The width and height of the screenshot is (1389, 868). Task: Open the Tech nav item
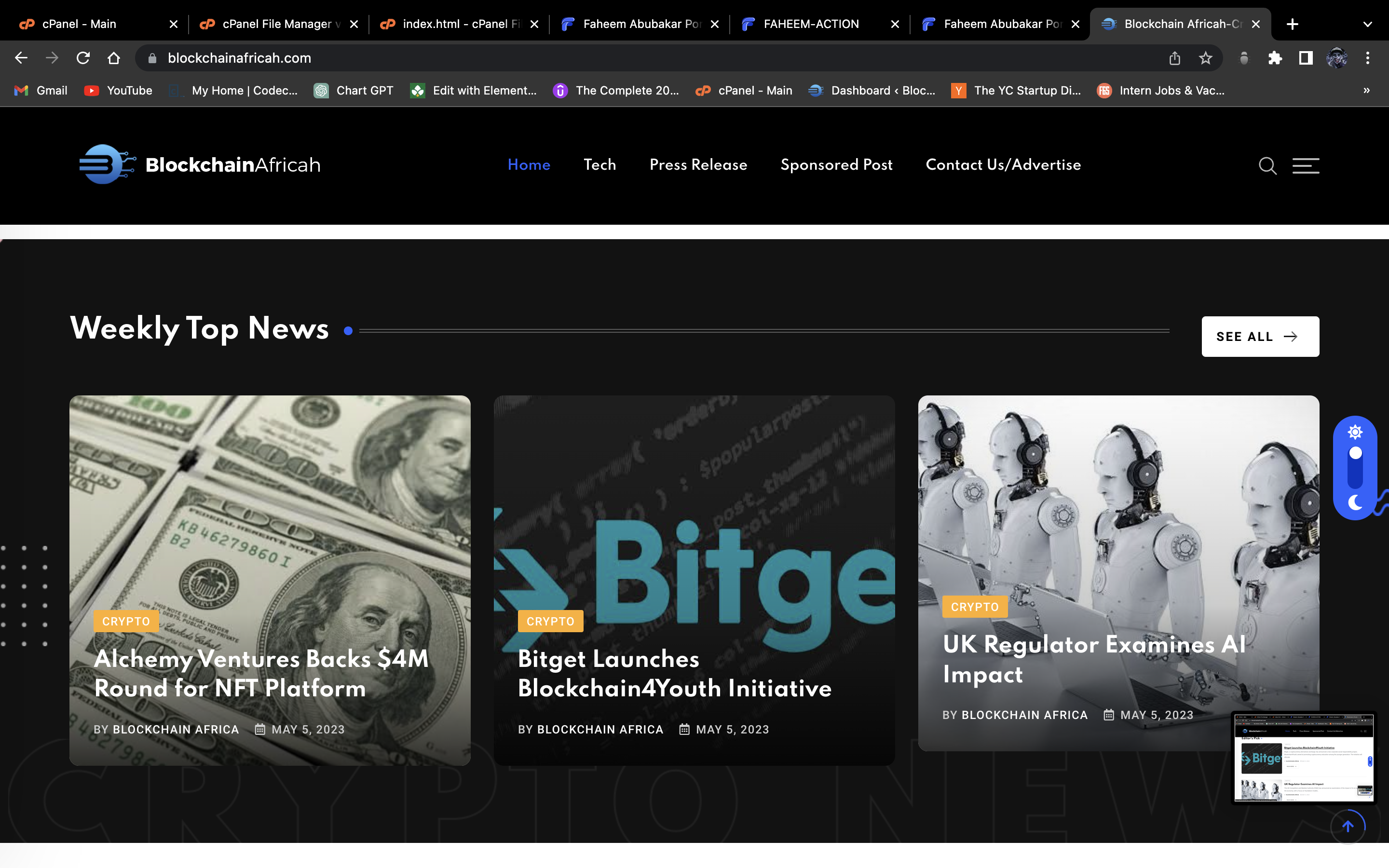(x=600, y=165)
